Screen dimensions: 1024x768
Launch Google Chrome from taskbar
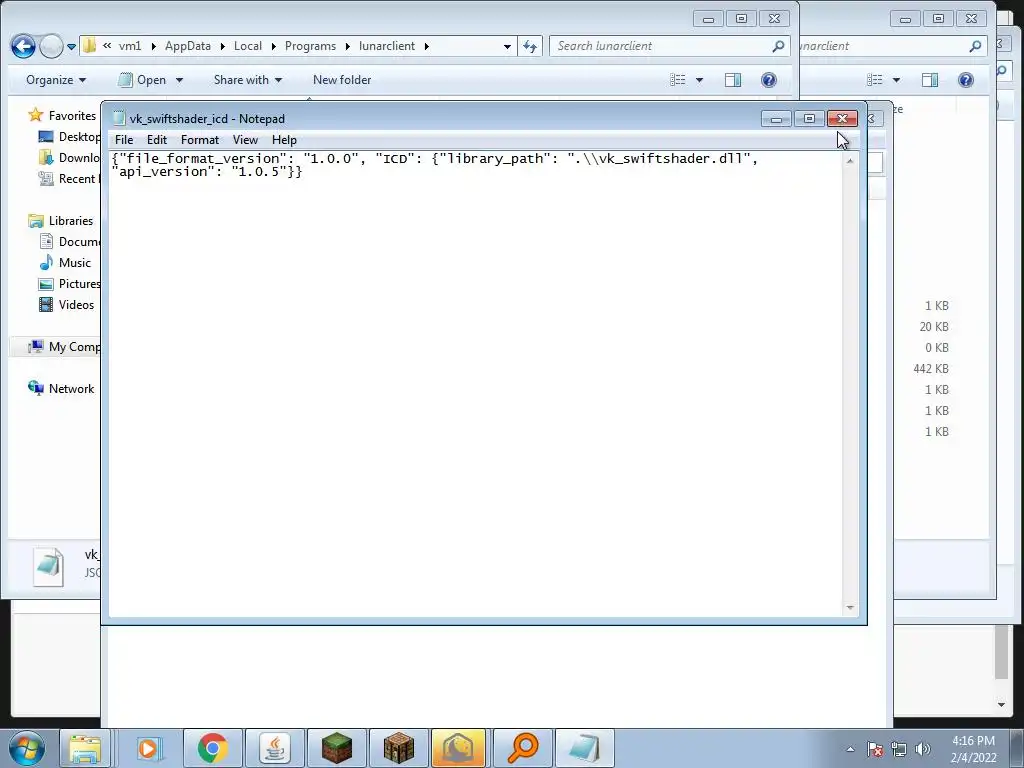(212, 748)
